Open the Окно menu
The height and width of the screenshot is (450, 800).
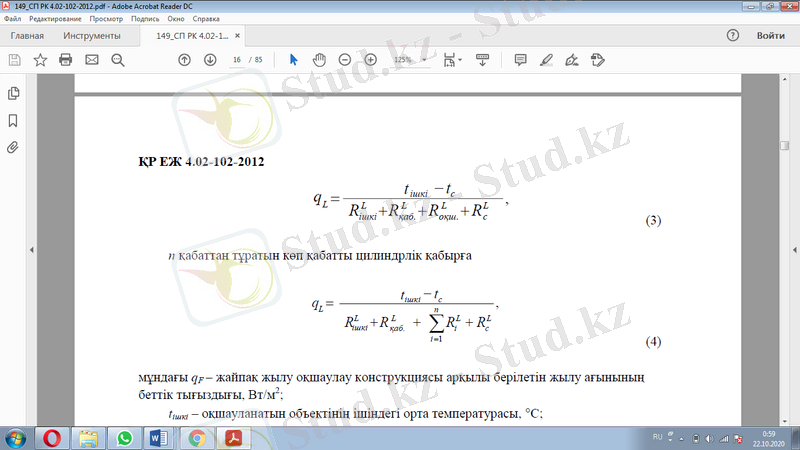click(x=176, y=18)
